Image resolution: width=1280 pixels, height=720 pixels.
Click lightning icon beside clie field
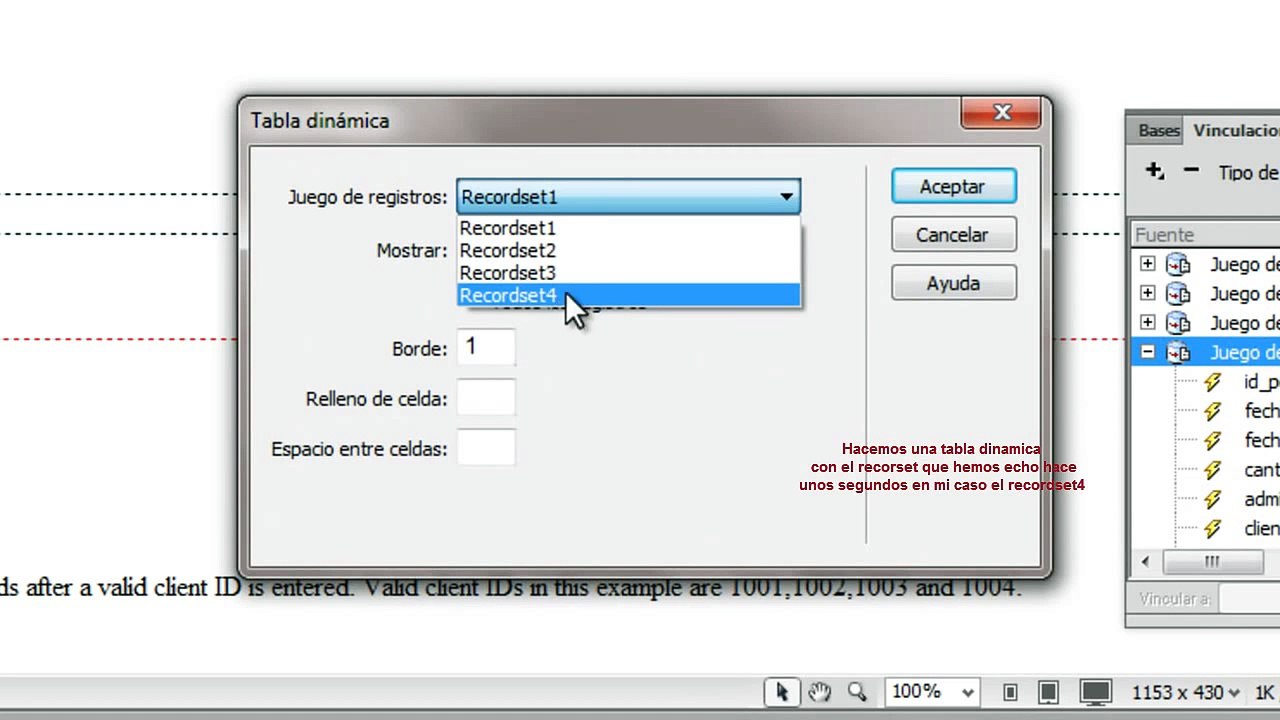click(x=1212, y=528)
